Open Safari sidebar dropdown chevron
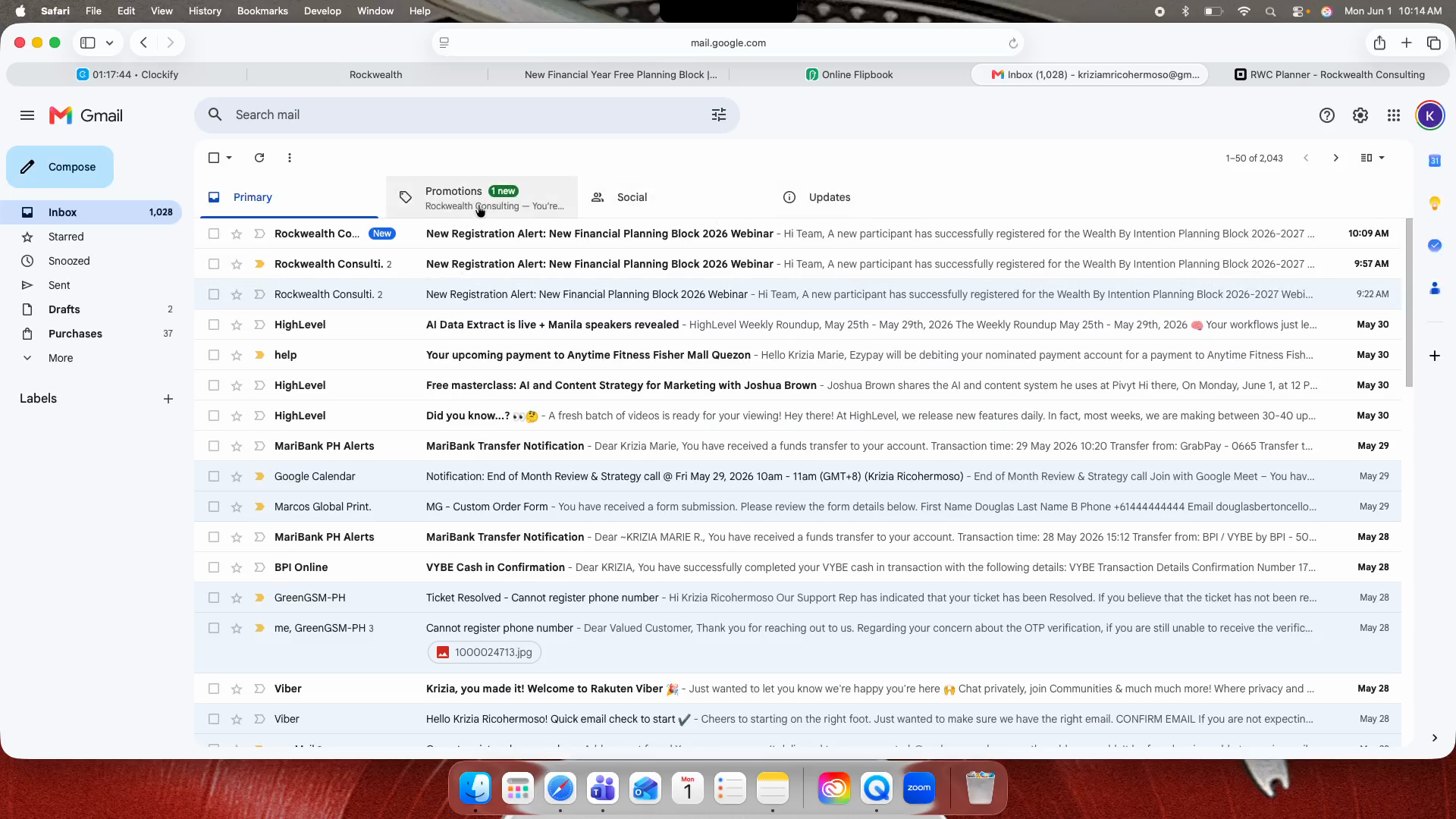Screen dimensions: 1456x819 (110, 43)
